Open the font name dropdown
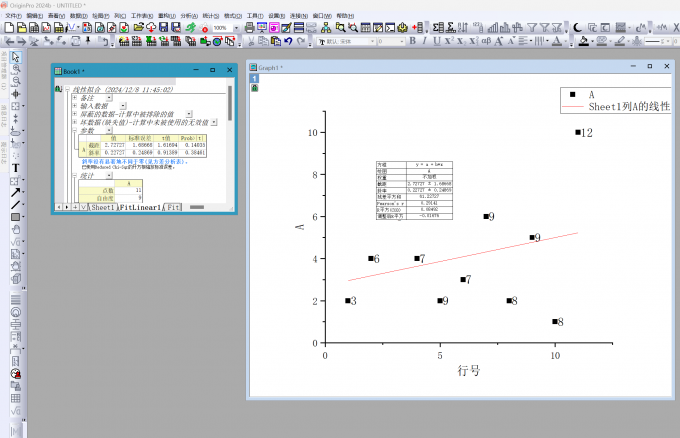This screenshot has height=438, width=680. pos(372,41)
